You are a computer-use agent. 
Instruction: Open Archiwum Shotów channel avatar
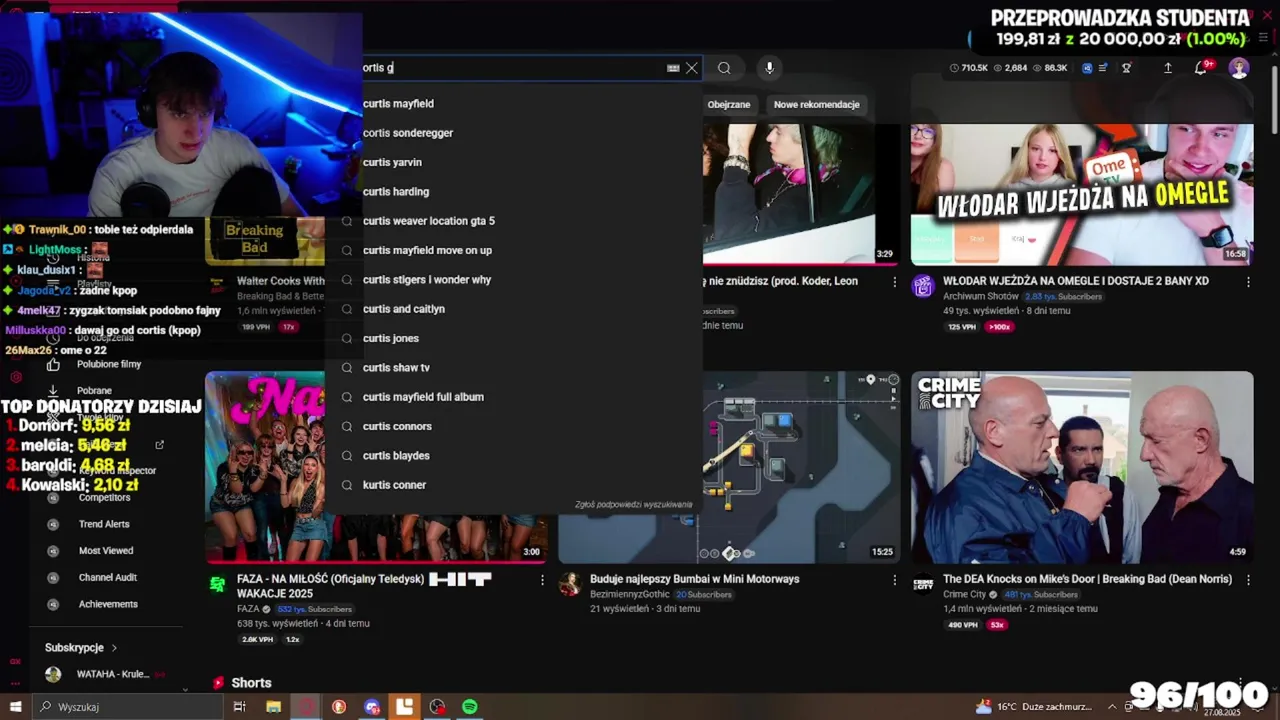[923, 287]
